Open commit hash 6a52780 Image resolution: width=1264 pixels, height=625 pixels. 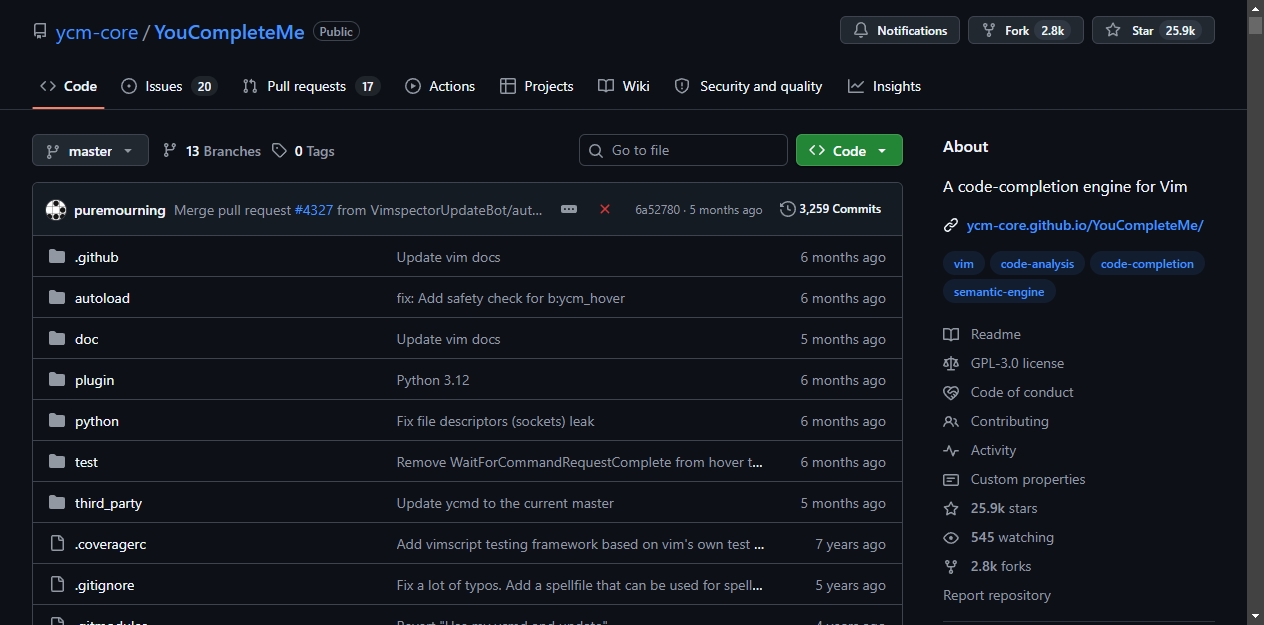657,210
